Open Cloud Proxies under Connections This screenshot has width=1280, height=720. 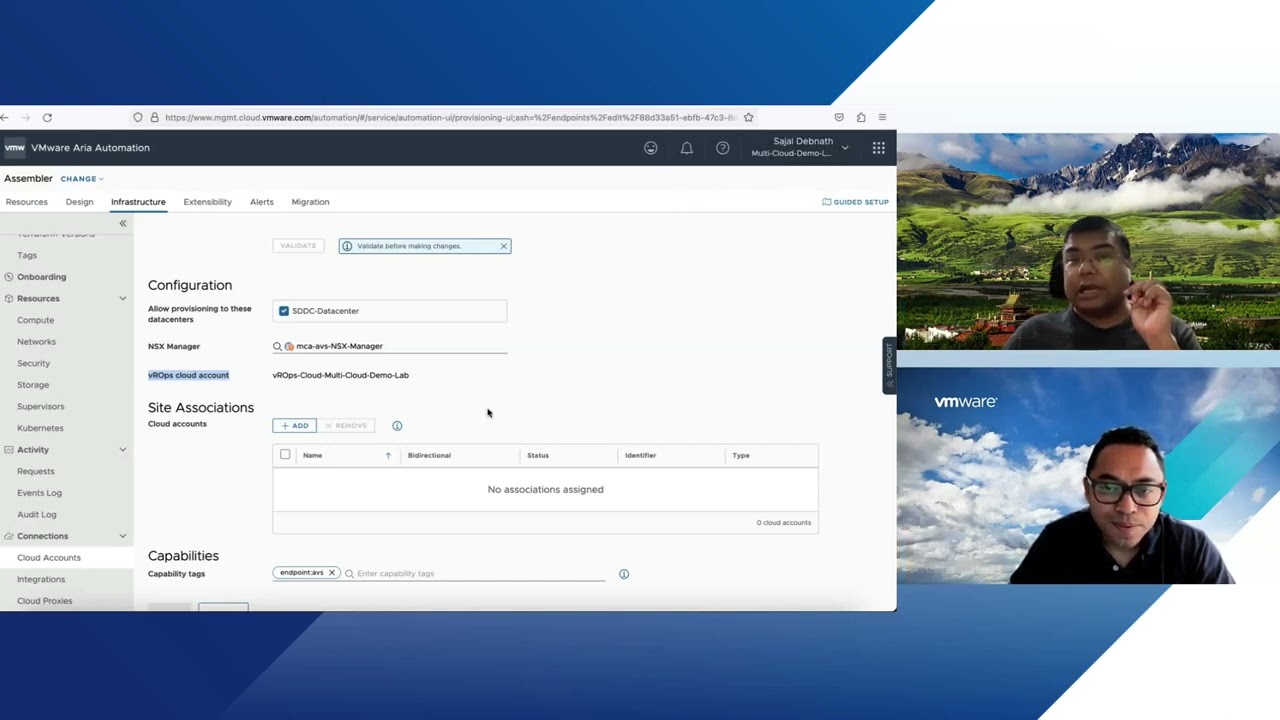click(45, 601)
